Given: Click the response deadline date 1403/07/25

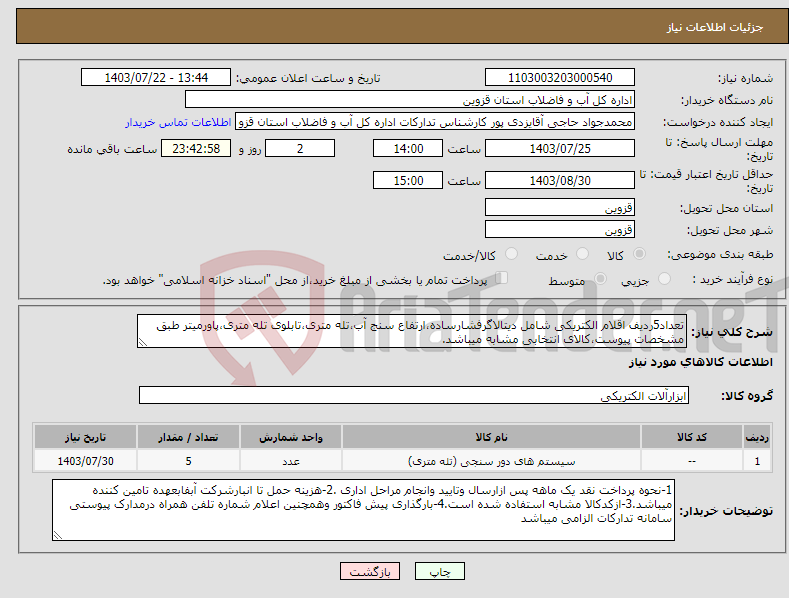Looking at the screenshot, I should coord(560,148).
